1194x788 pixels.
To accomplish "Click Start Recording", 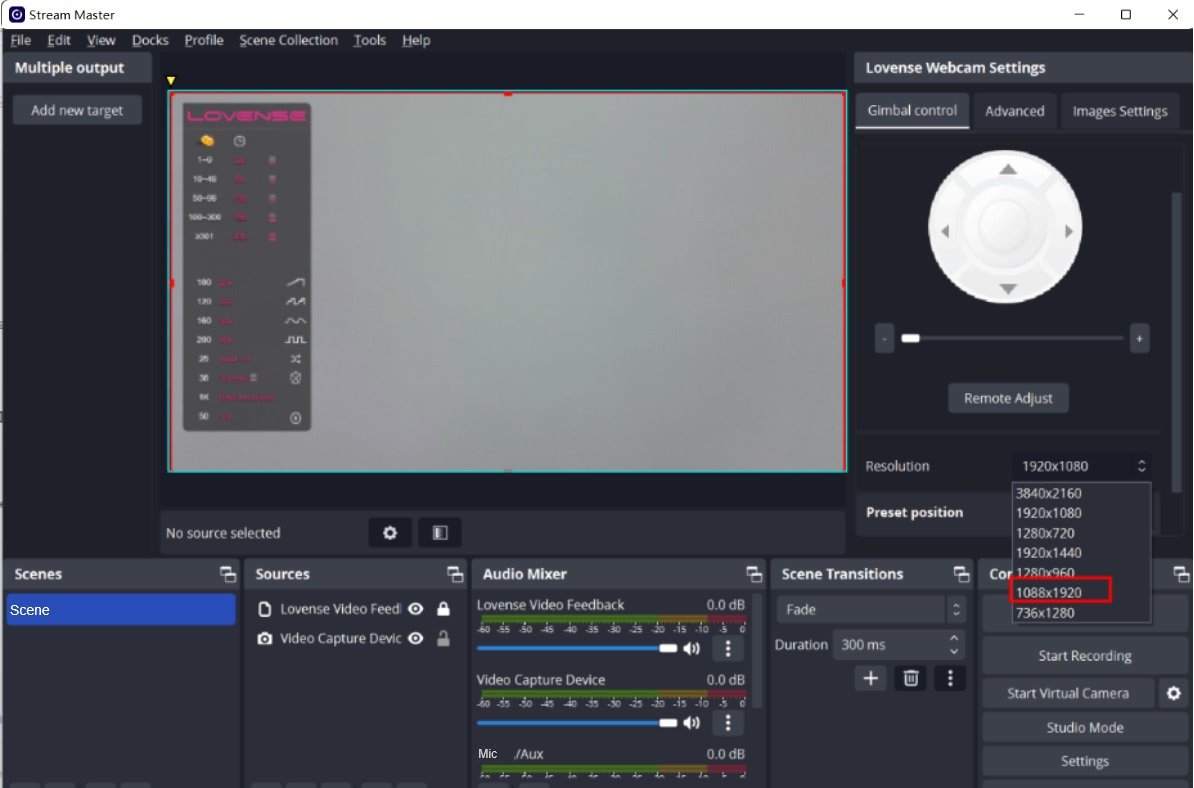I will click(x=1084, y=656).
